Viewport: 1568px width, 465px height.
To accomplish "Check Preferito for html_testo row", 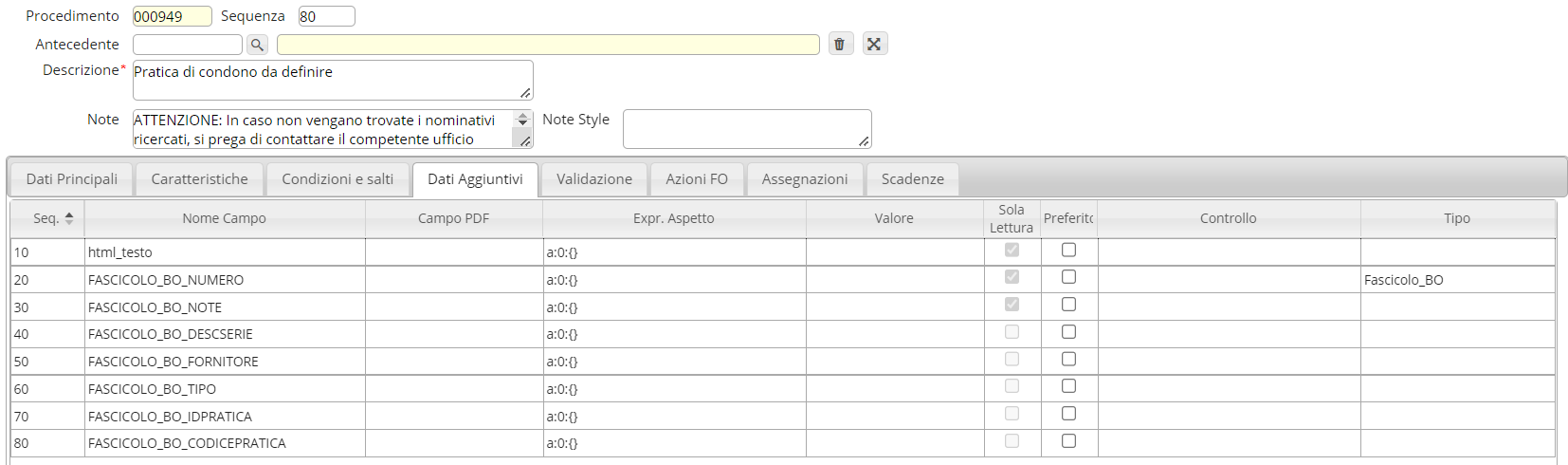I will [1068, 250].
